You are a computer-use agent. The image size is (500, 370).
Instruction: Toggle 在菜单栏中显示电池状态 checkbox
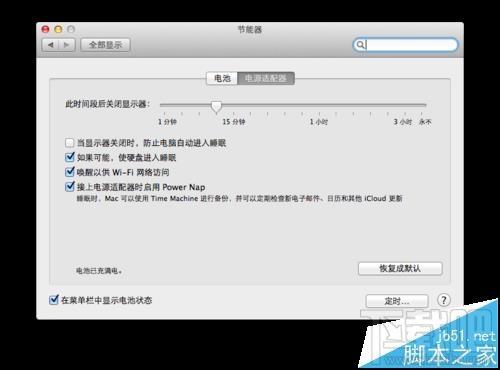[54, 300]
